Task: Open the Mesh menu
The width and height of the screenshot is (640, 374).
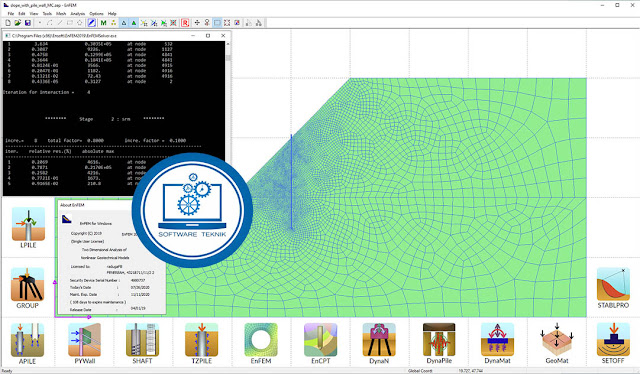Action: 61,13
